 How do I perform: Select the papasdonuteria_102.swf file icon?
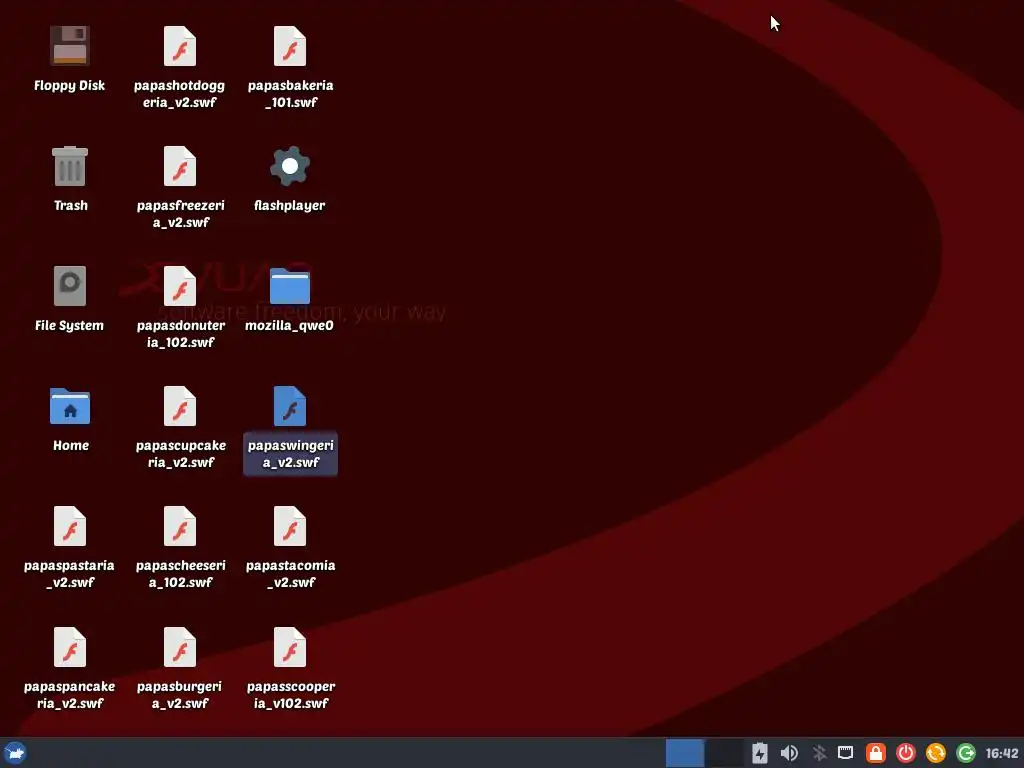(x=180, y=286)
